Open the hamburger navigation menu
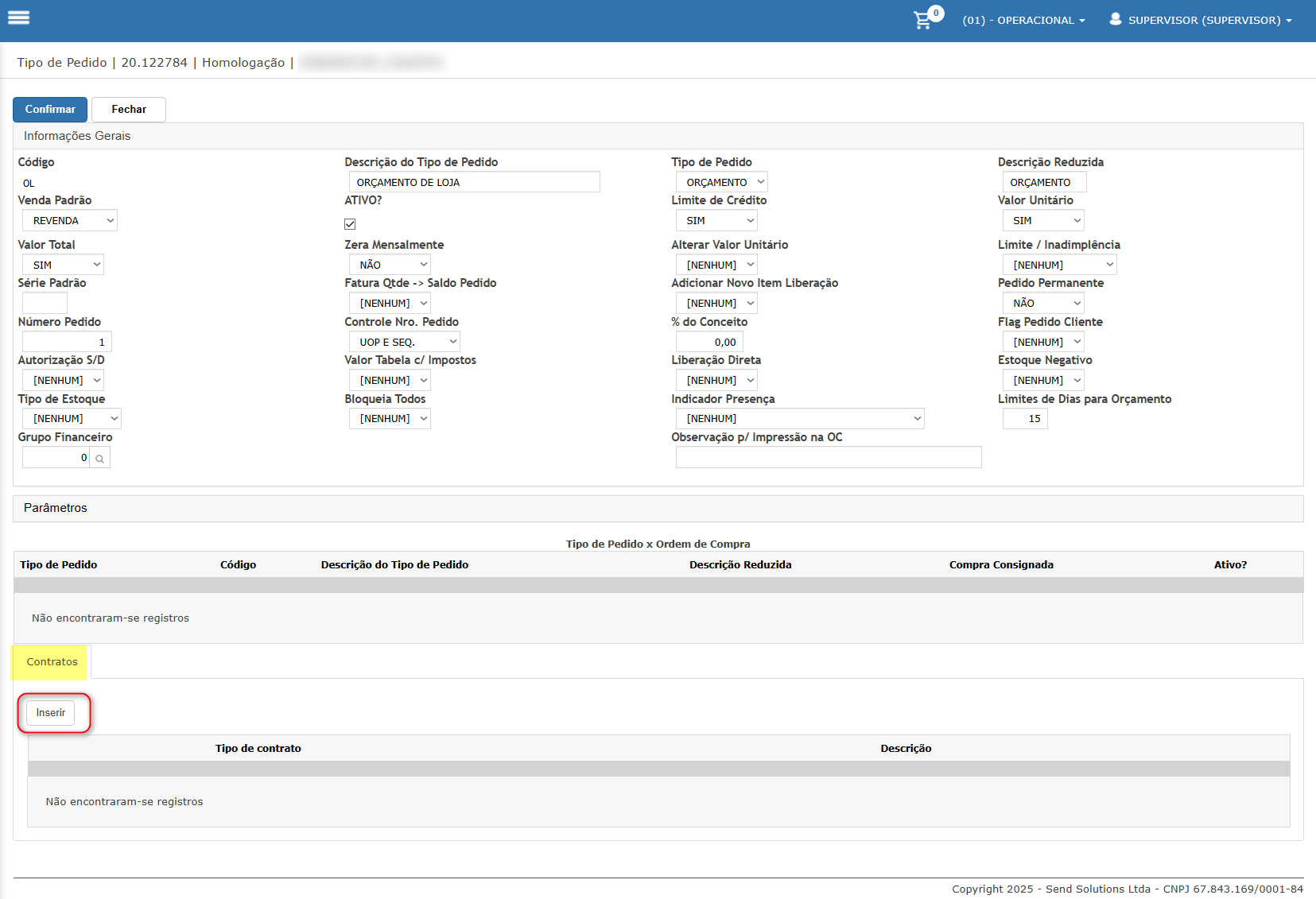Viewport: 1316px width, 899px height. pyautogui.click(x=18, y=17)
